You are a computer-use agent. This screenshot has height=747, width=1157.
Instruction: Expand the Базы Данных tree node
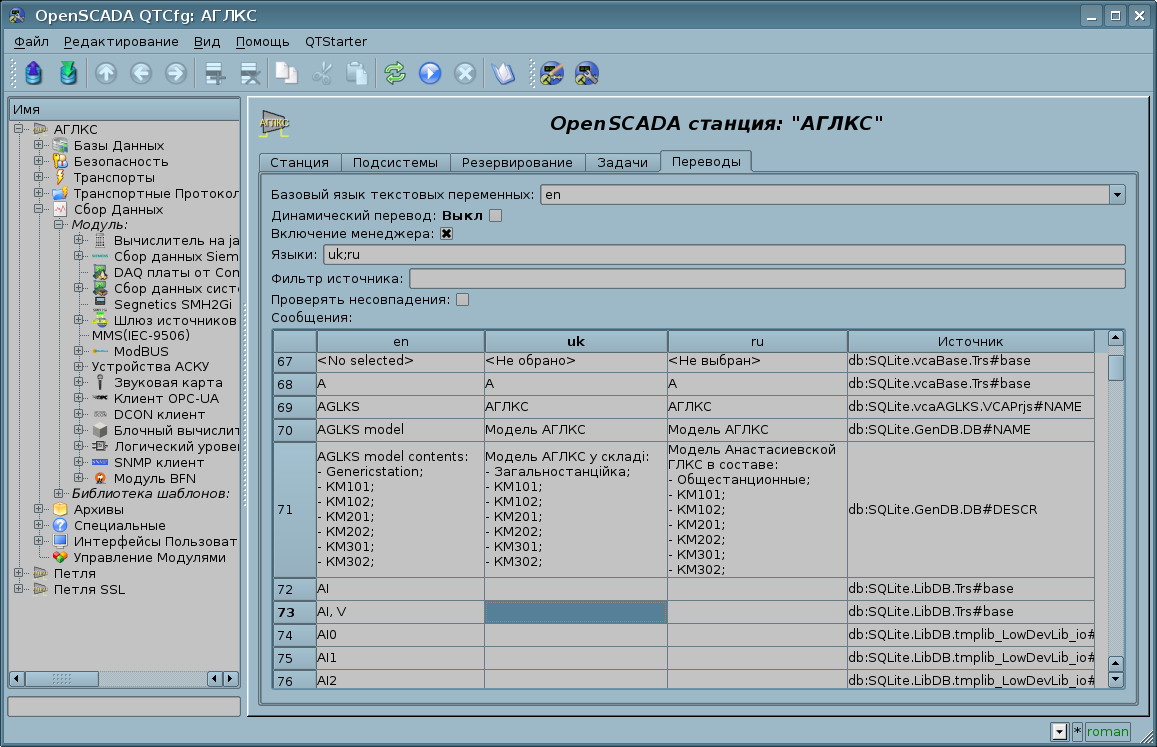click(38, 145)
